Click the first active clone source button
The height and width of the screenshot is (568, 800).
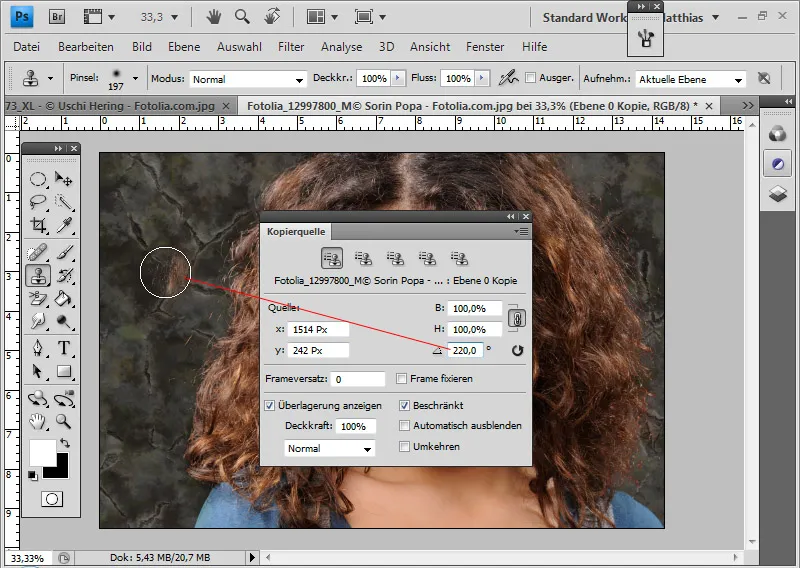[332, 258]
